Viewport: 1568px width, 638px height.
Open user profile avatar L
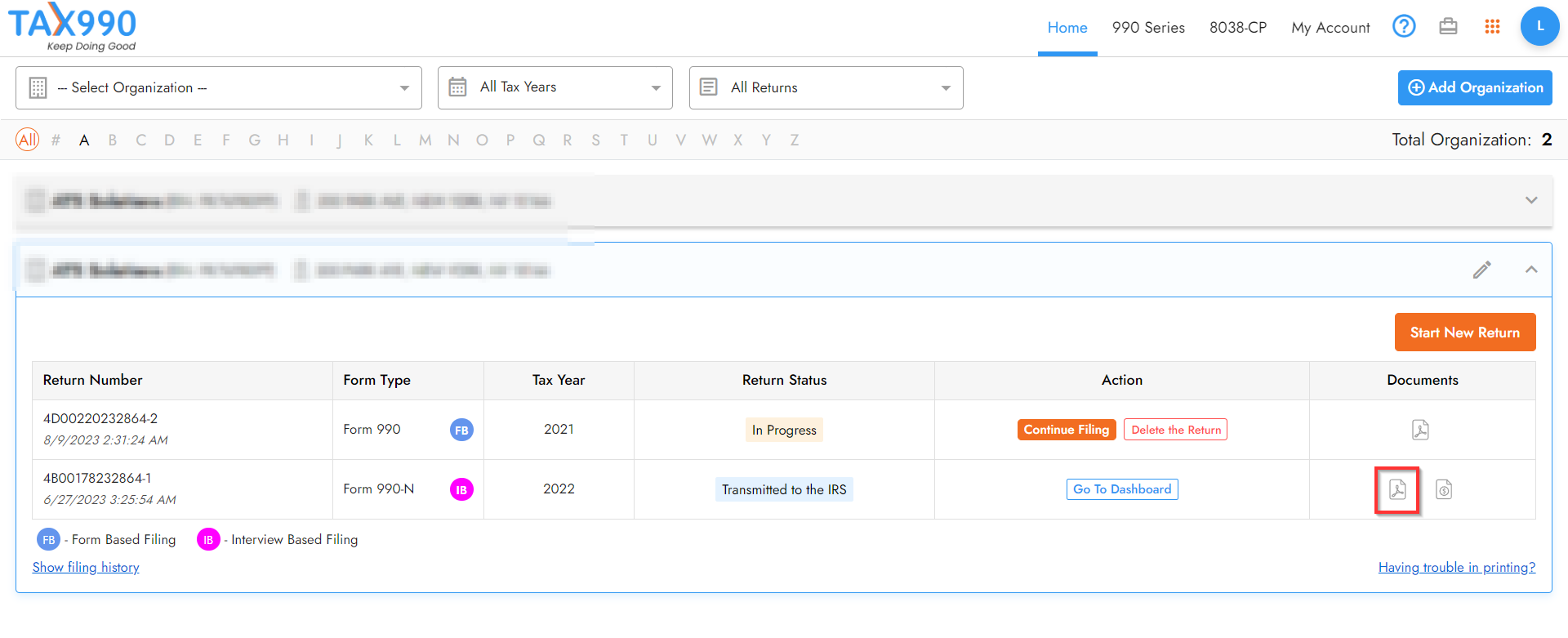coord(1539,26)
